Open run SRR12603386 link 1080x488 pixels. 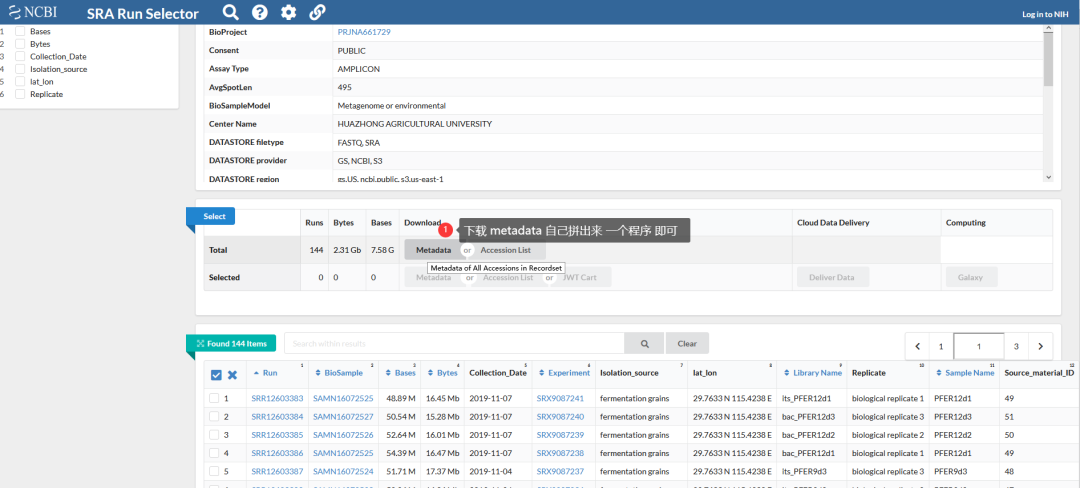point(278,453)
